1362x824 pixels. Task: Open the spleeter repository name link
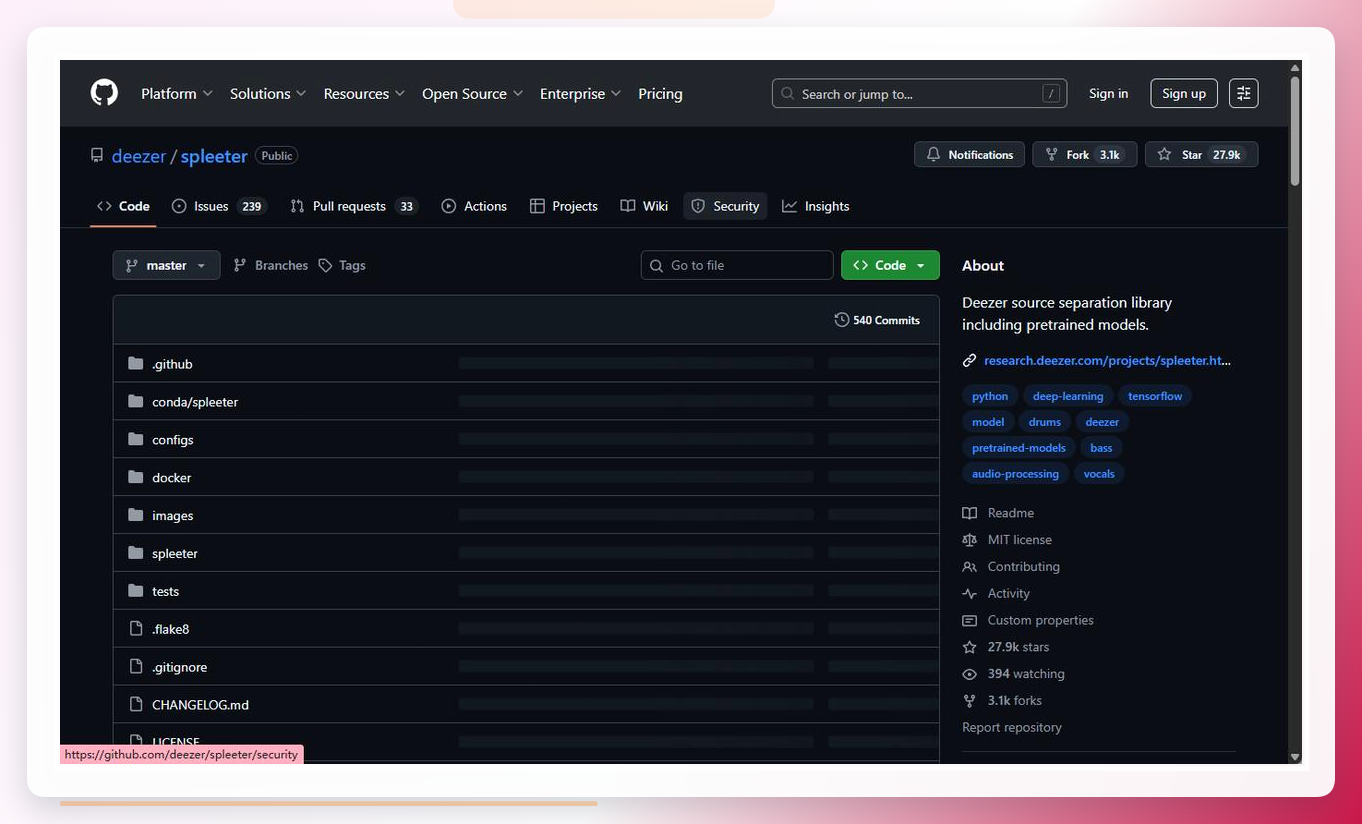214,156
